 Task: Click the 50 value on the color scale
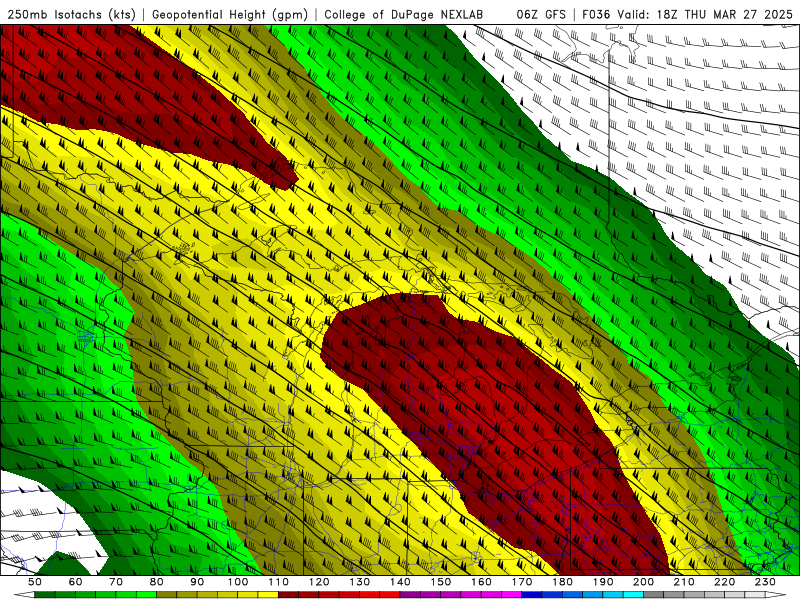tap(35, 582)
